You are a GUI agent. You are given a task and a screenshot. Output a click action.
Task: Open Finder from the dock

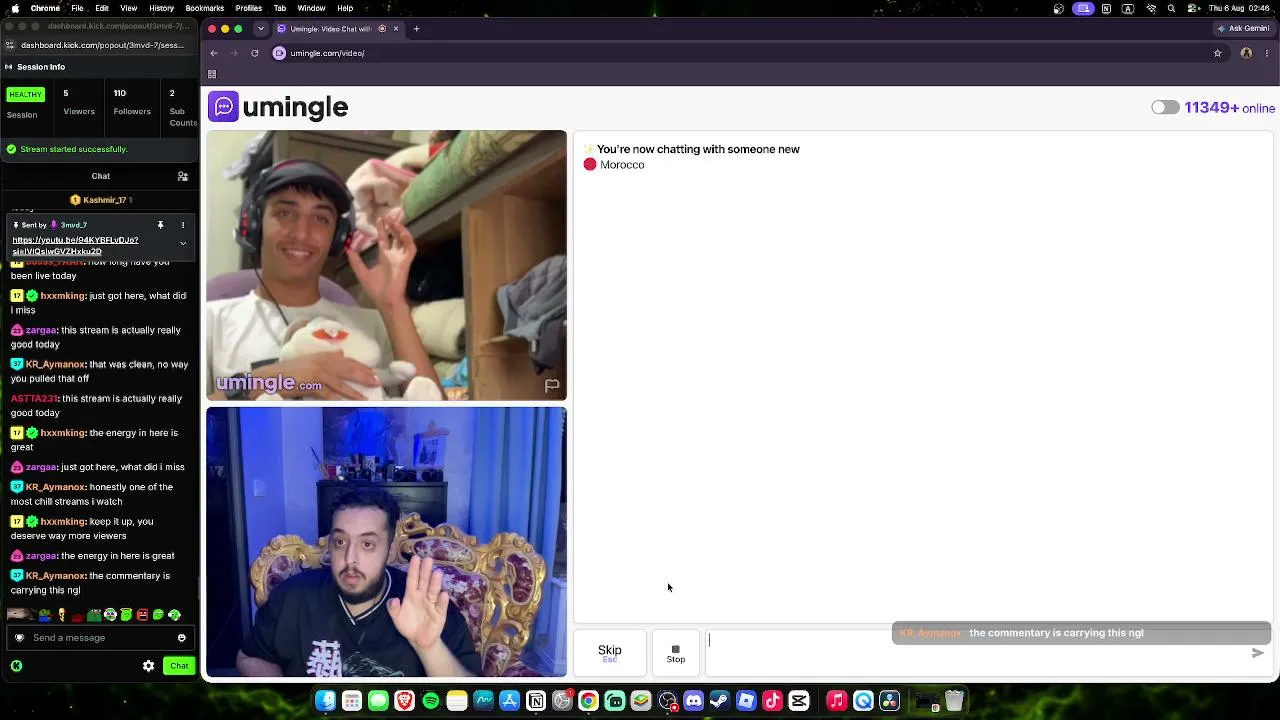click(x=326, y=701)
